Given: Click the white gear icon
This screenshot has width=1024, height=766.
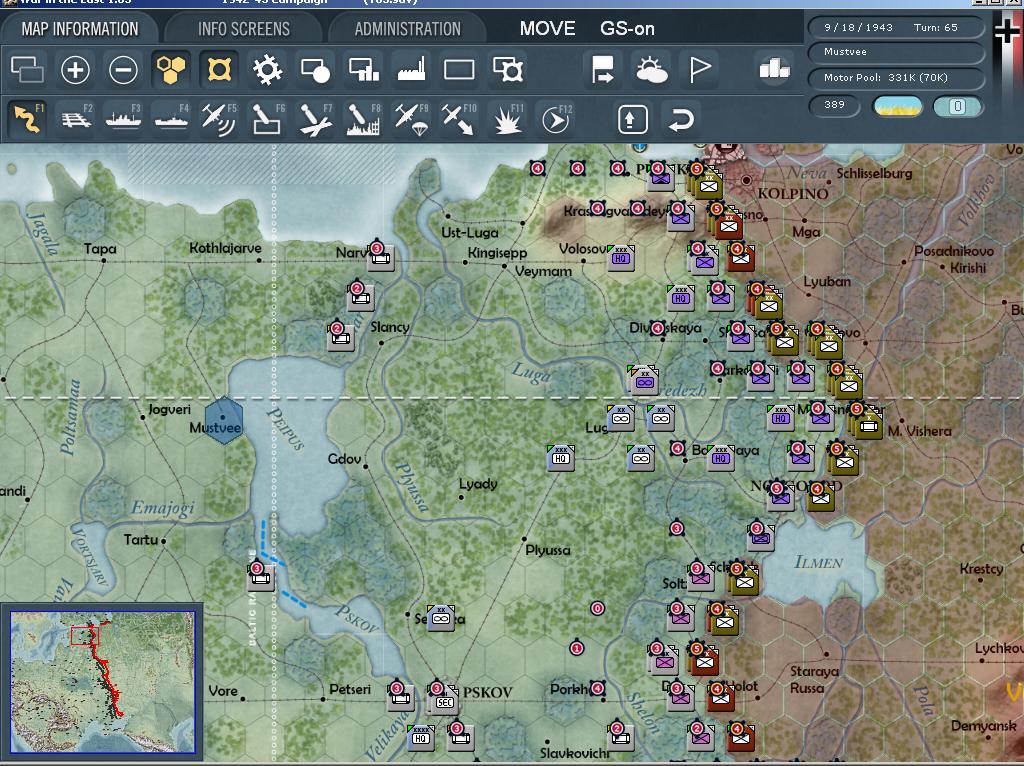Looking at the screenshot, I should [268, 69].
